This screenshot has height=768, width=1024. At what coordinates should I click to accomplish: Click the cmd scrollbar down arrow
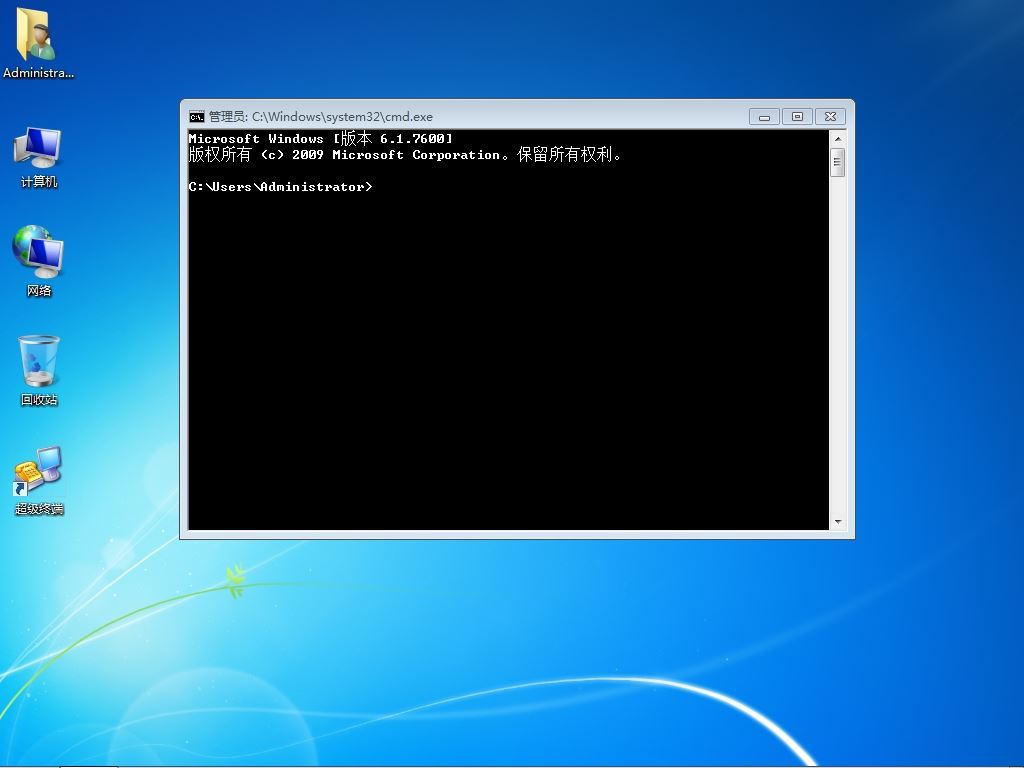pyautogui.click(x=838, y=522)
